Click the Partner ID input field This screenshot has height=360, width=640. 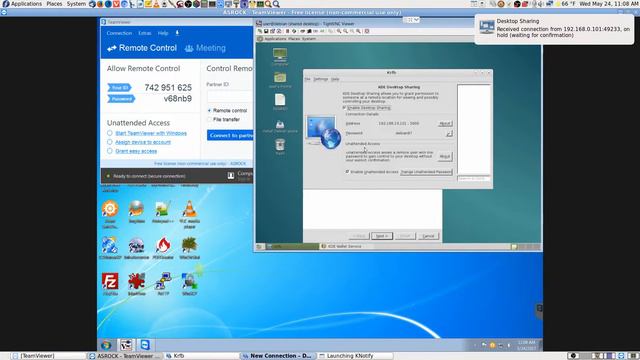click(230, 96)
